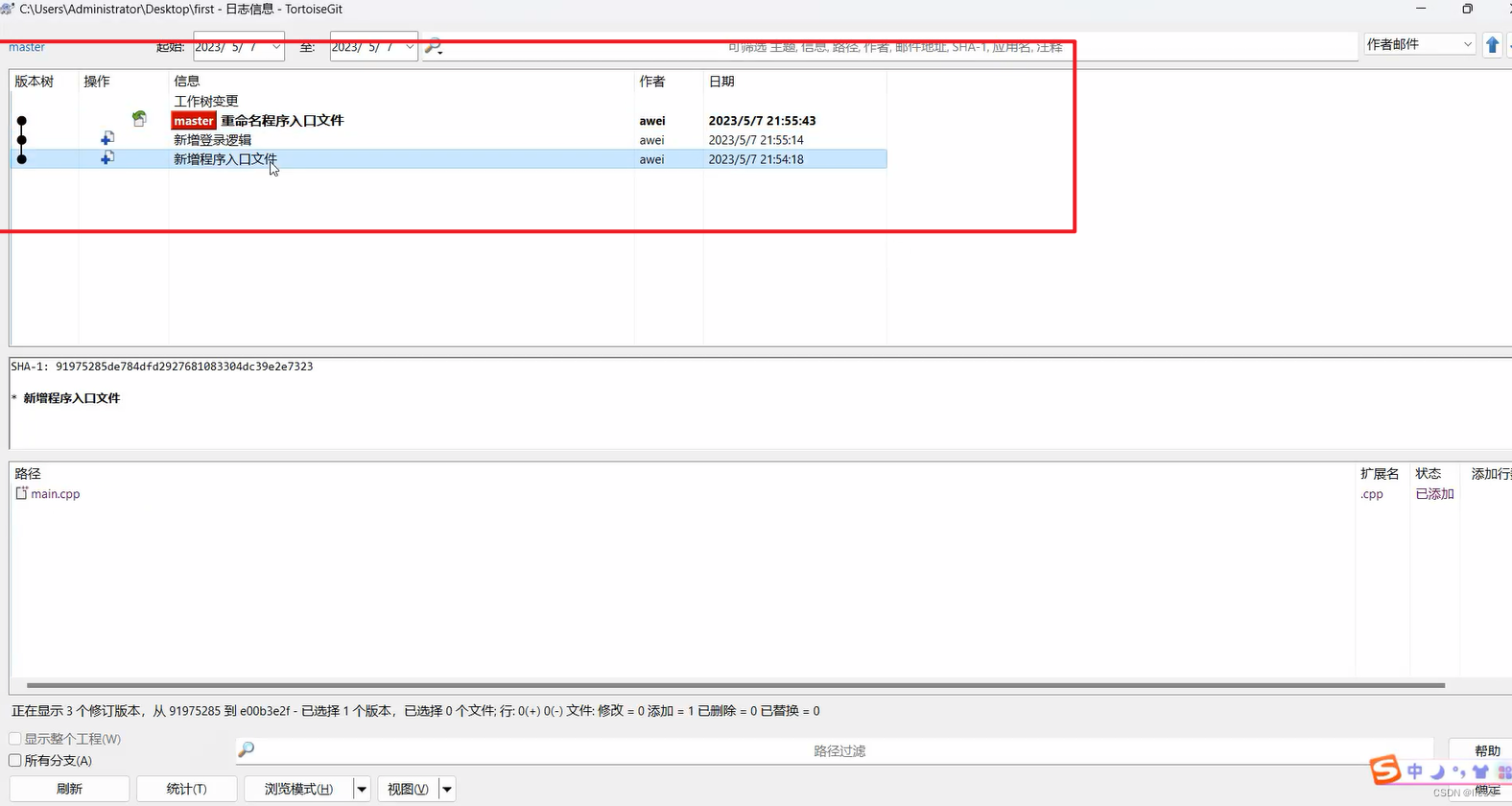The image size is (1512, 806).
Task: Toggle the 显示整个工程 checkbox
Action: click(x=15, y=739)
